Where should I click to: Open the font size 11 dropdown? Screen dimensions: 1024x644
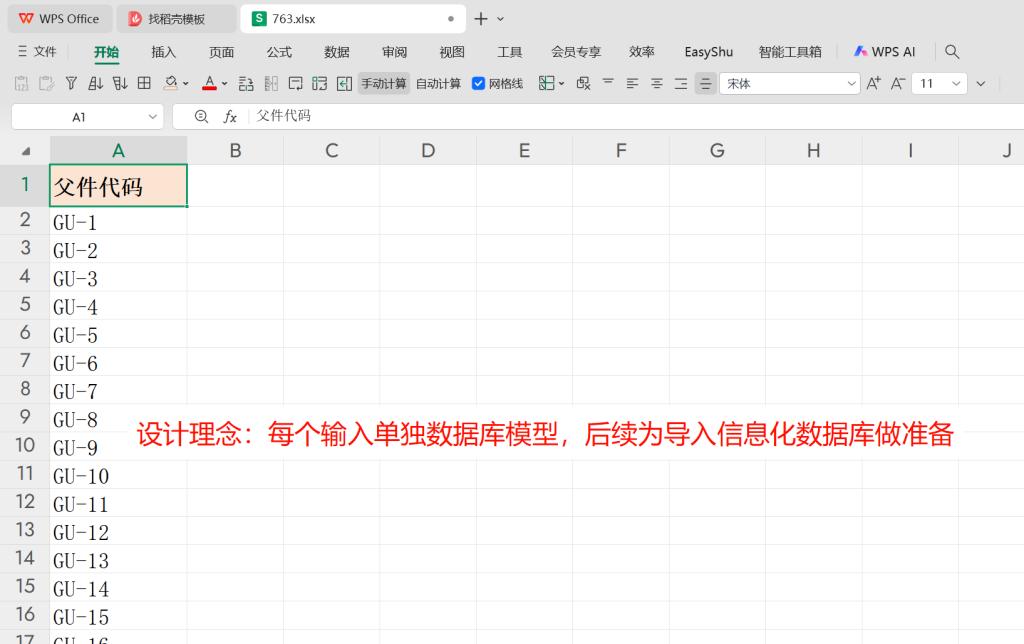(x=956, y=84)
